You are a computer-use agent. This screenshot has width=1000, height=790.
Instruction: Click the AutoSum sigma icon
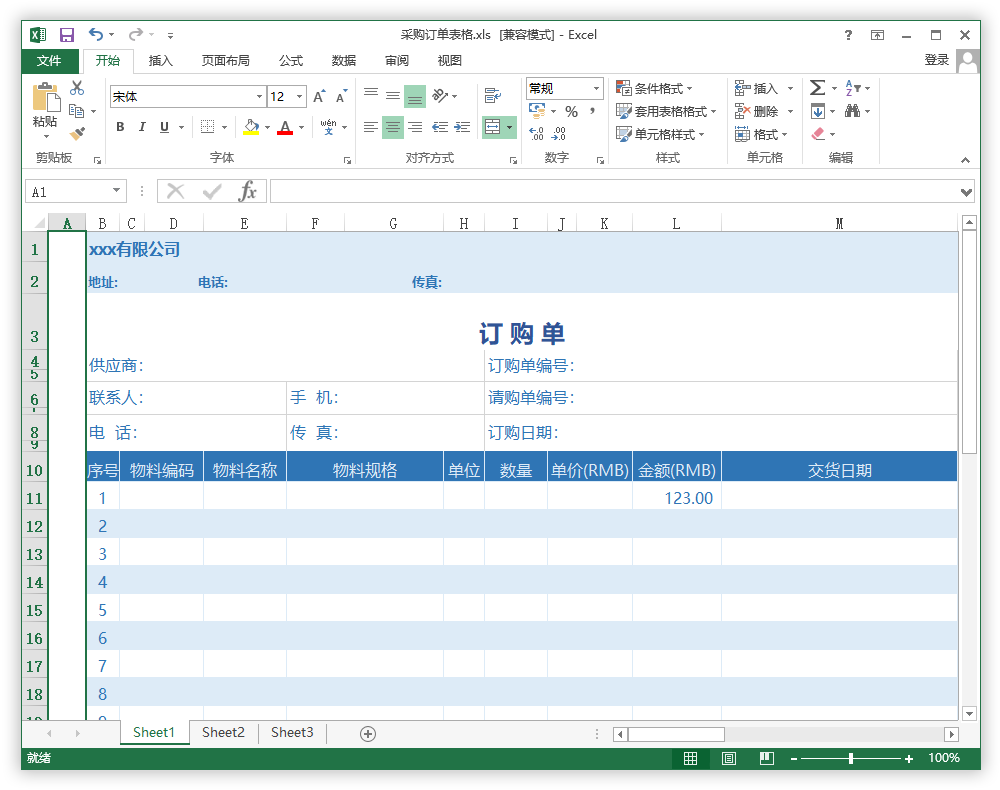point(817,88)
